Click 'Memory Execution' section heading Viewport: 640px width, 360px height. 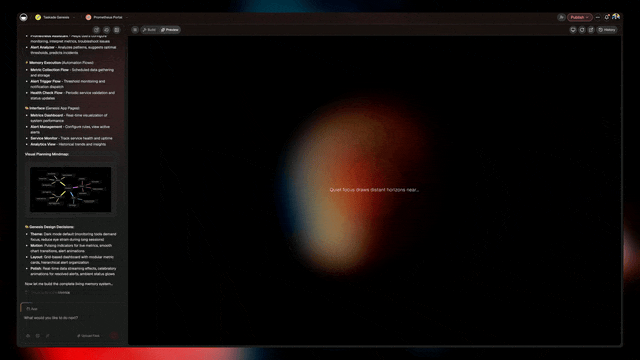[x=60, y=63]
